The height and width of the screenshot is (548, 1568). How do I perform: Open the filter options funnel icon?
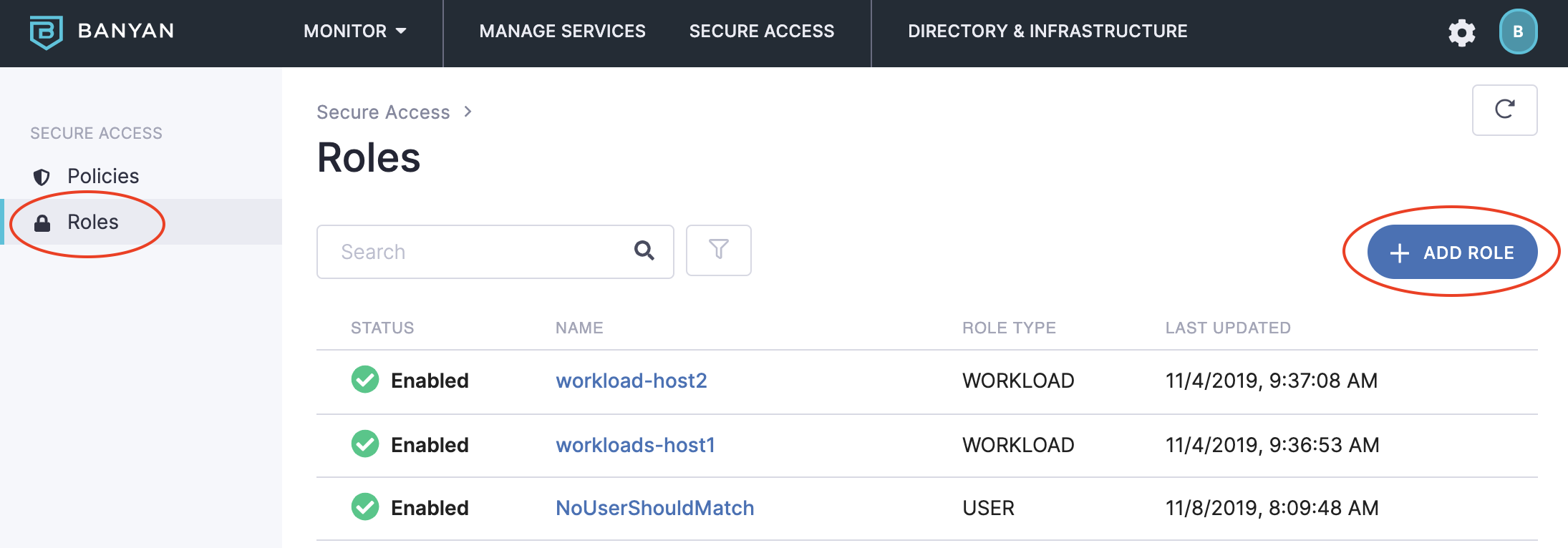[718, 250]
